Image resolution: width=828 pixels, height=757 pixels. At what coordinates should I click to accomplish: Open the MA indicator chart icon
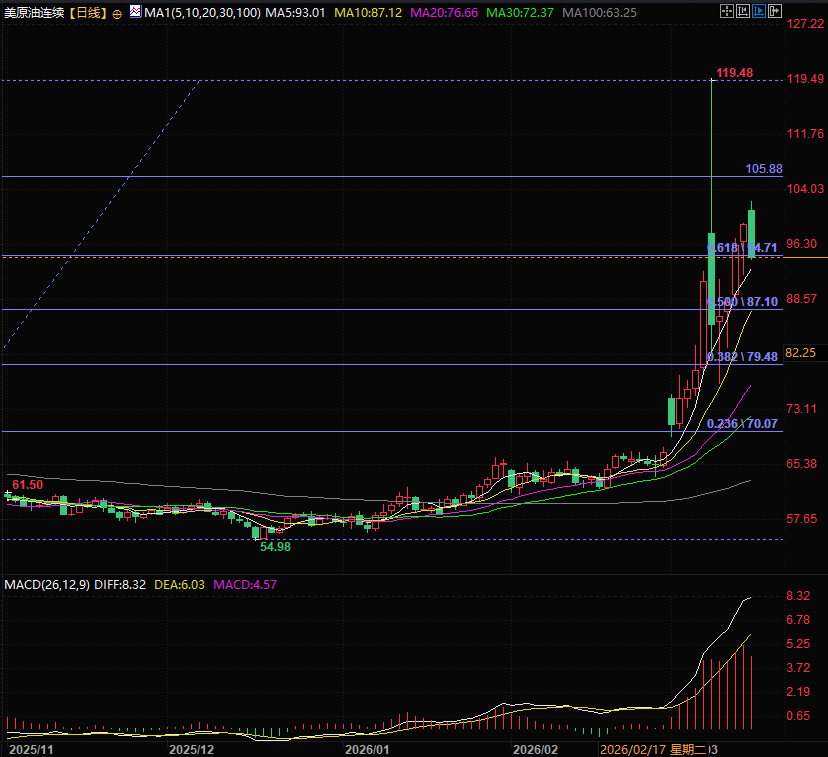(x=135, y=11)
